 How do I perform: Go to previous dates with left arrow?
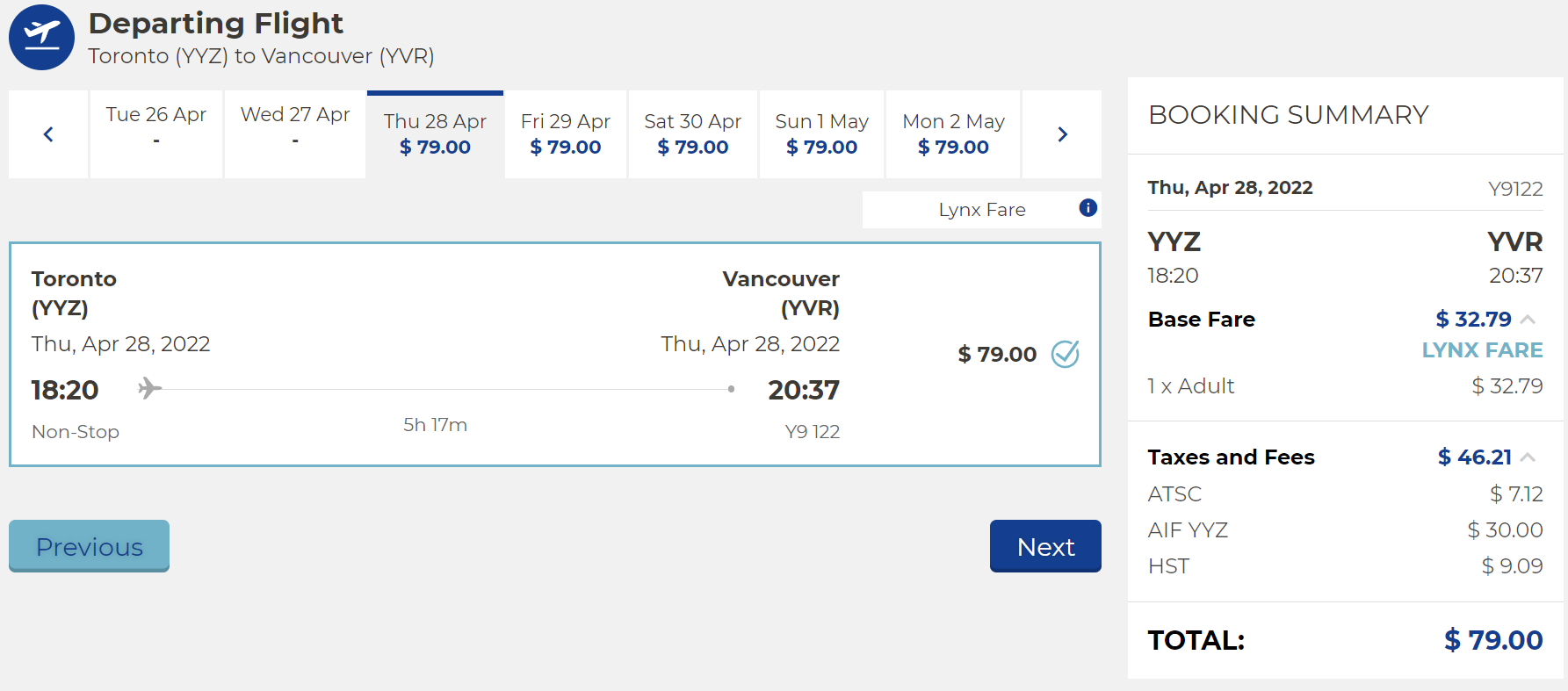pos(48,134)
